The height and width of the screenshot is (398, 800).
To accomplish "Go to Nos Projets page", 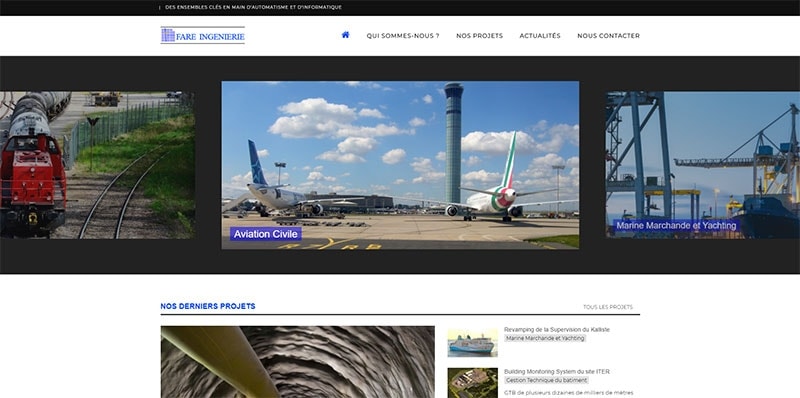I will tap(479, 36).
